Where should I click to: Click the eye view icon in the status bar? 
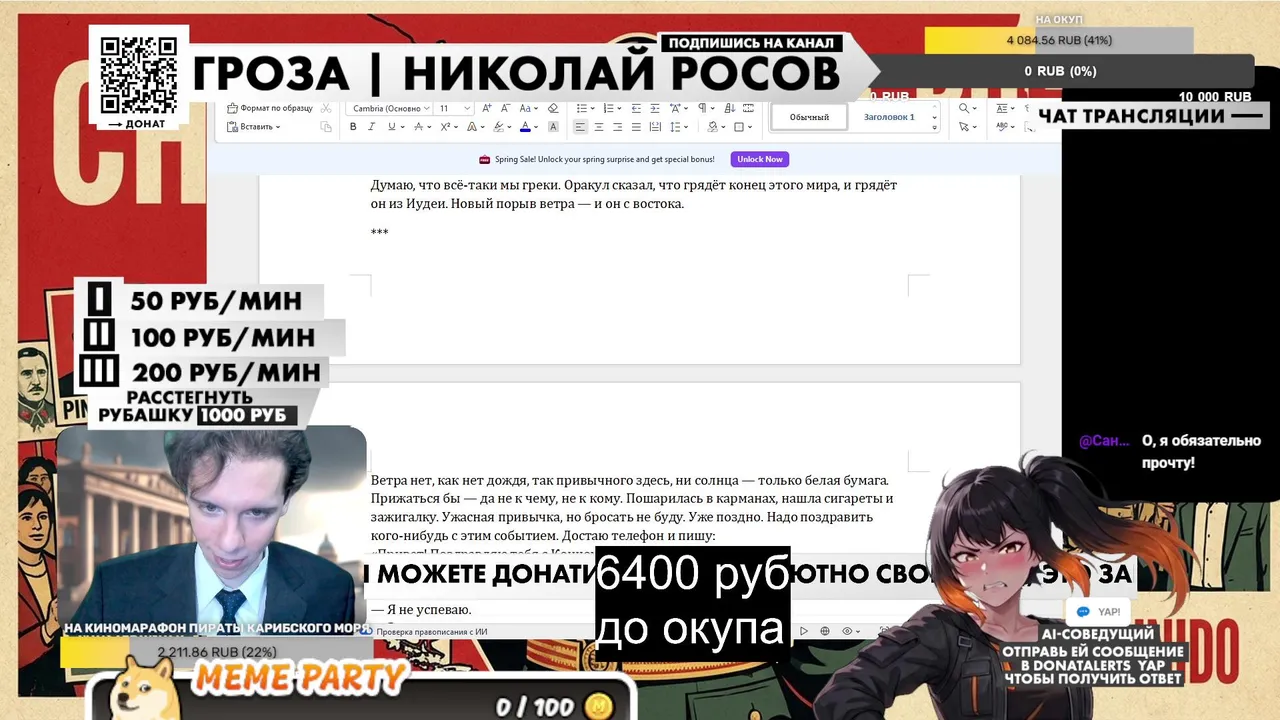tap(848, 631)
